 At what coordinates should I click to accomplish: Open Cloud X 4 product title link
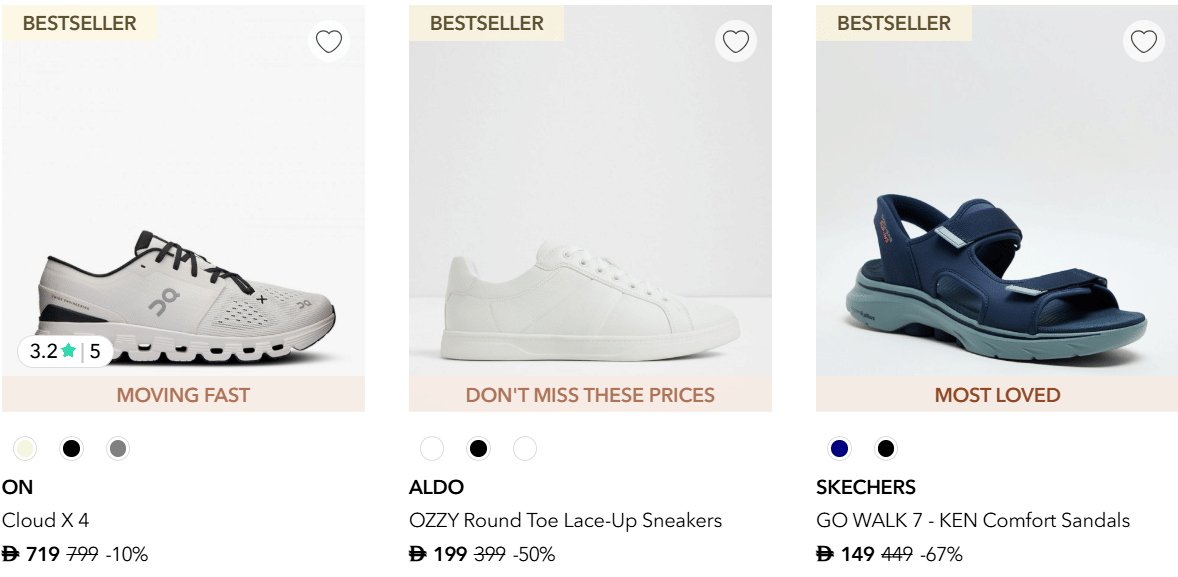coord(46,520)
